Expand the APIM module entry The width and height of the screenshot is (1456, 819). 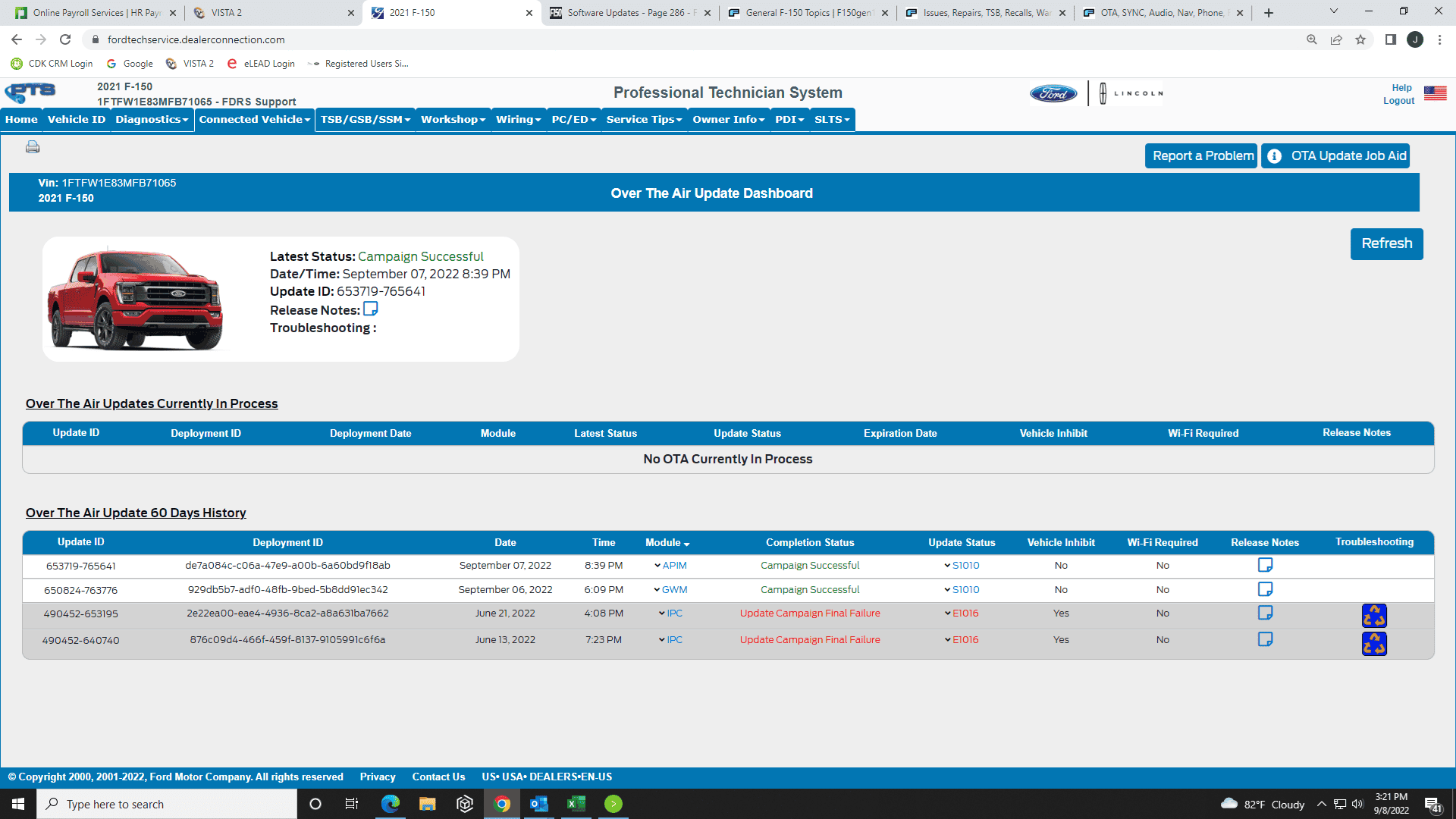pos(657,566)
